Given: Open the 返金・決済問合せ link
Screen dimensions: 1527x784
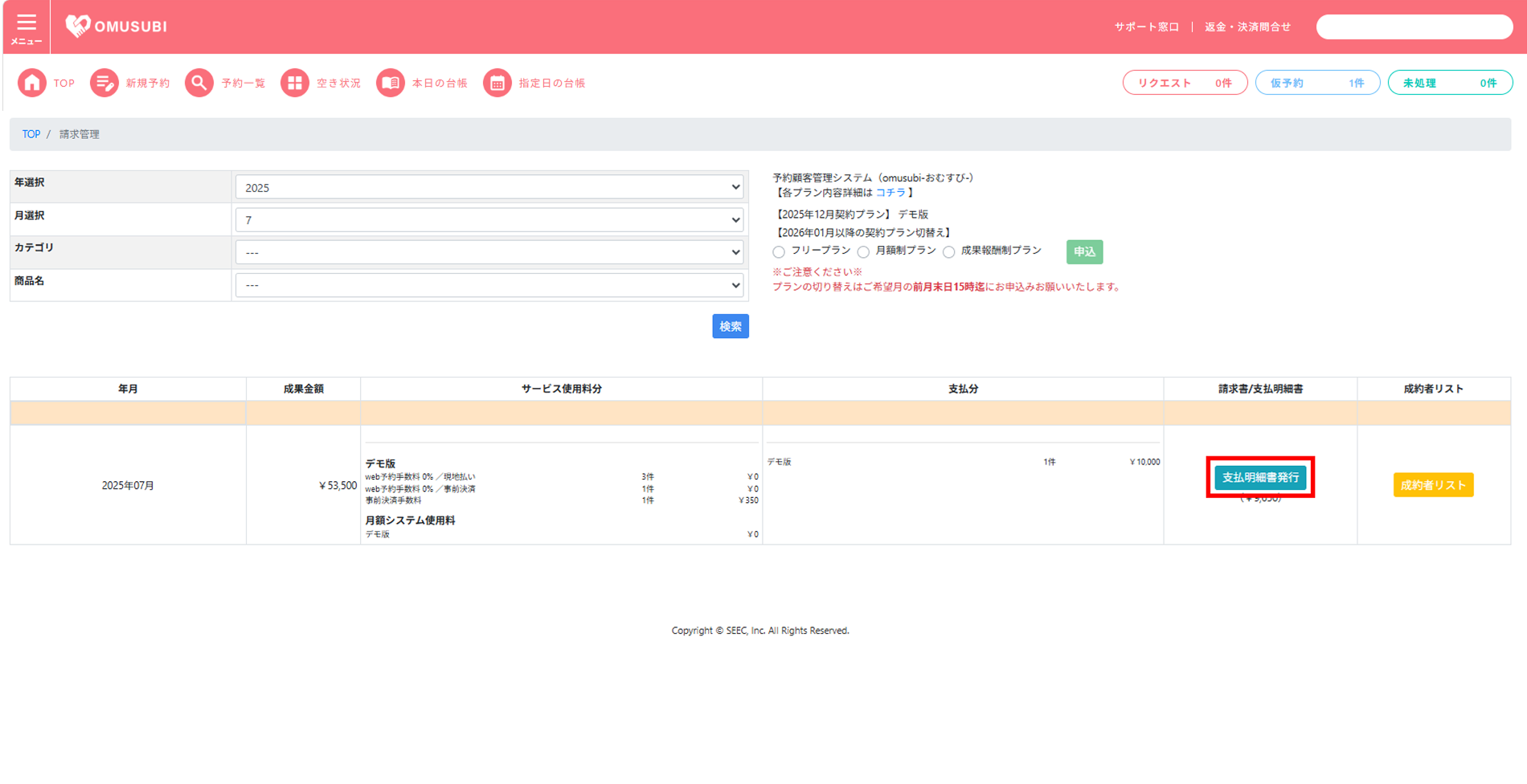Looking at the screenshot, I should pyautogui.click(x=1247, y=27).
